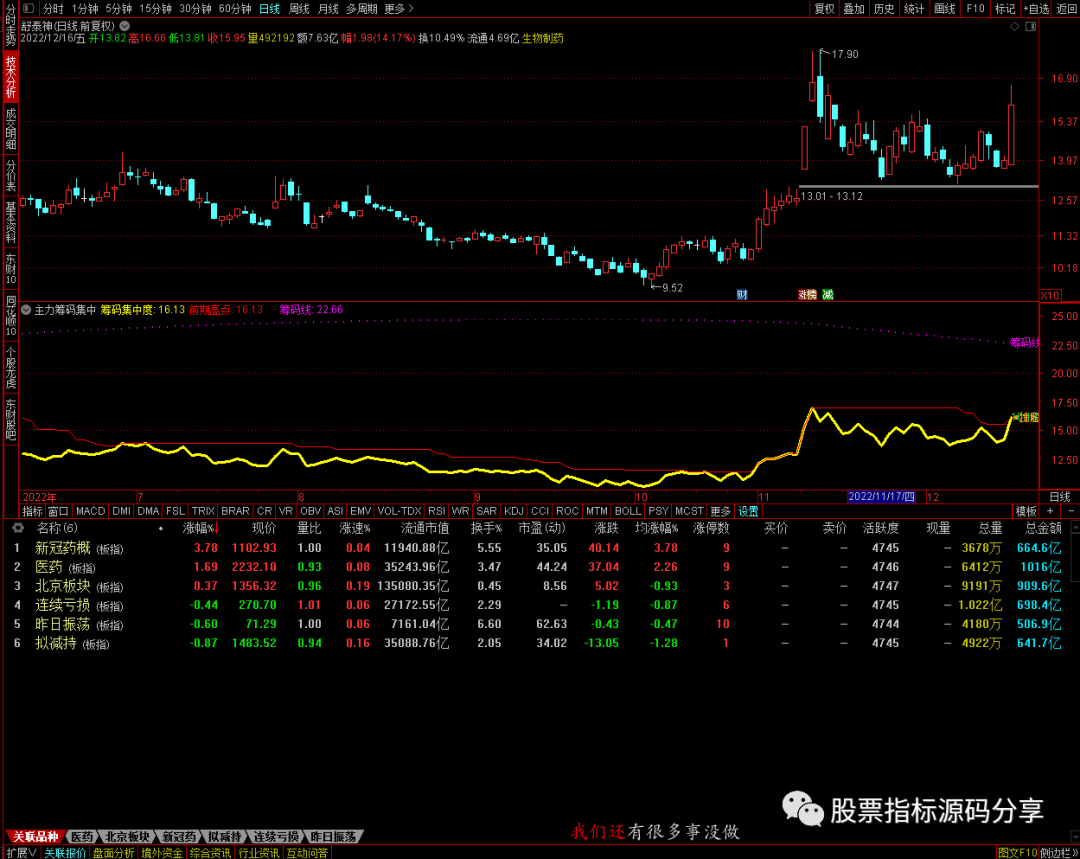Select the RSI indicator
Viewport: 1080px width, 859px height.
(436, 511)
